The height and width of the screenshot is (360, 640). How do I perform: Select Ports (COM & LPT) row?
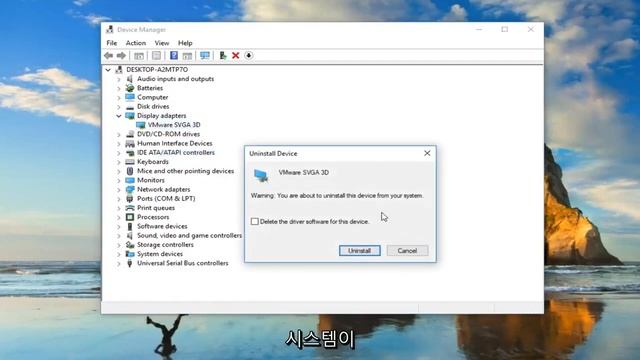click(166, 199)
